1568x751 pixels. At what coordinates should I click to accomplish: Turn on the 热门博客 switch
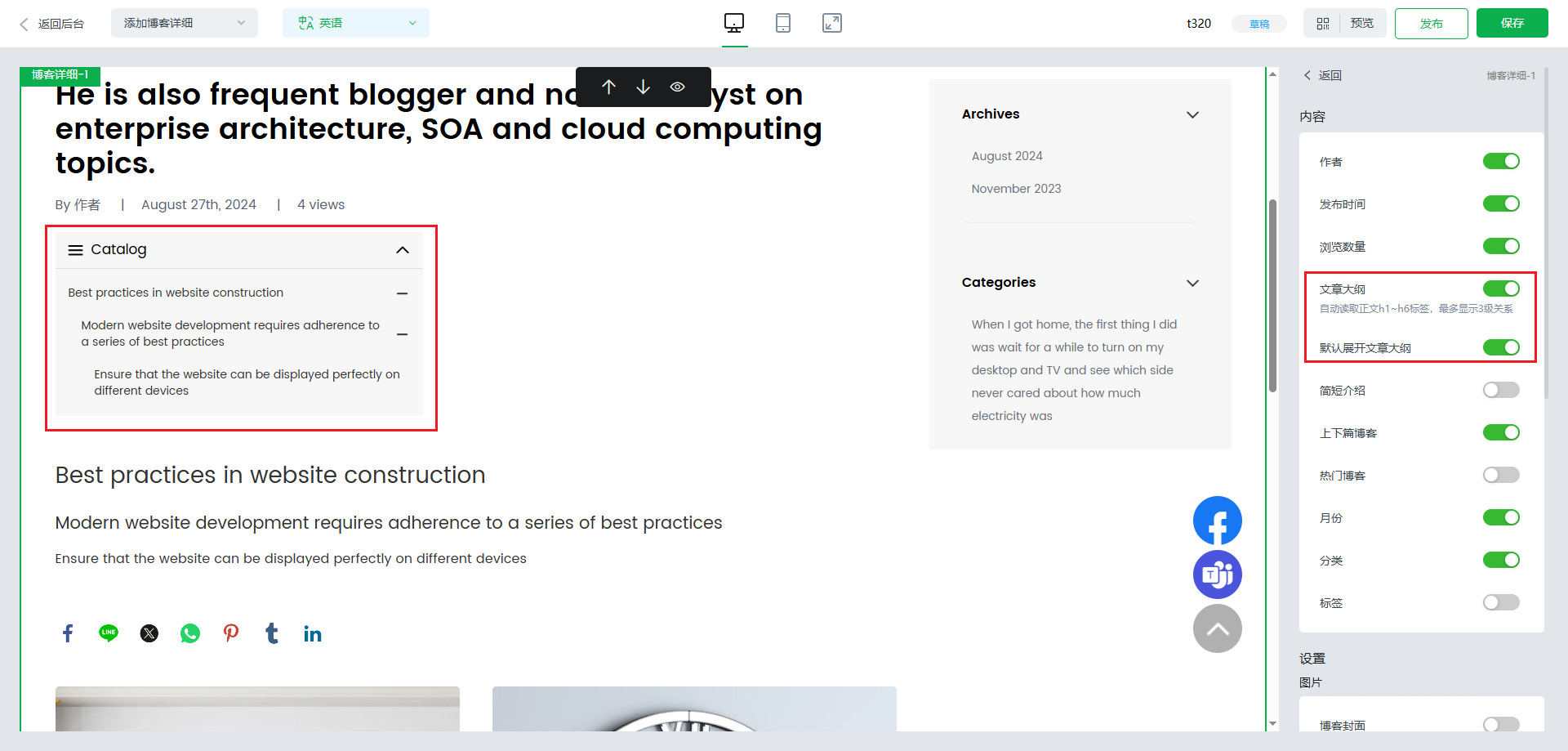click(1500, 475)
